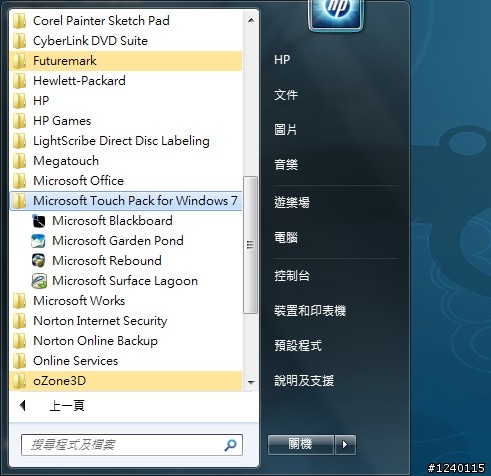Click folder icon beside HP Games
Image resolution: width=491 pixels, height=476 pixels.
point(19,121)
